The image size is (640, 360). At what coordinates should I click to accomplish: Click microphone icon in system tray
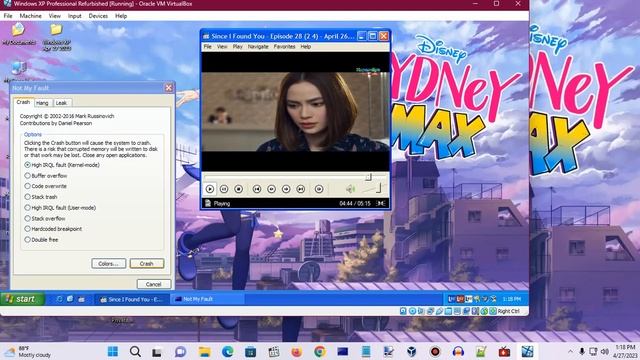tap(582, 351)
